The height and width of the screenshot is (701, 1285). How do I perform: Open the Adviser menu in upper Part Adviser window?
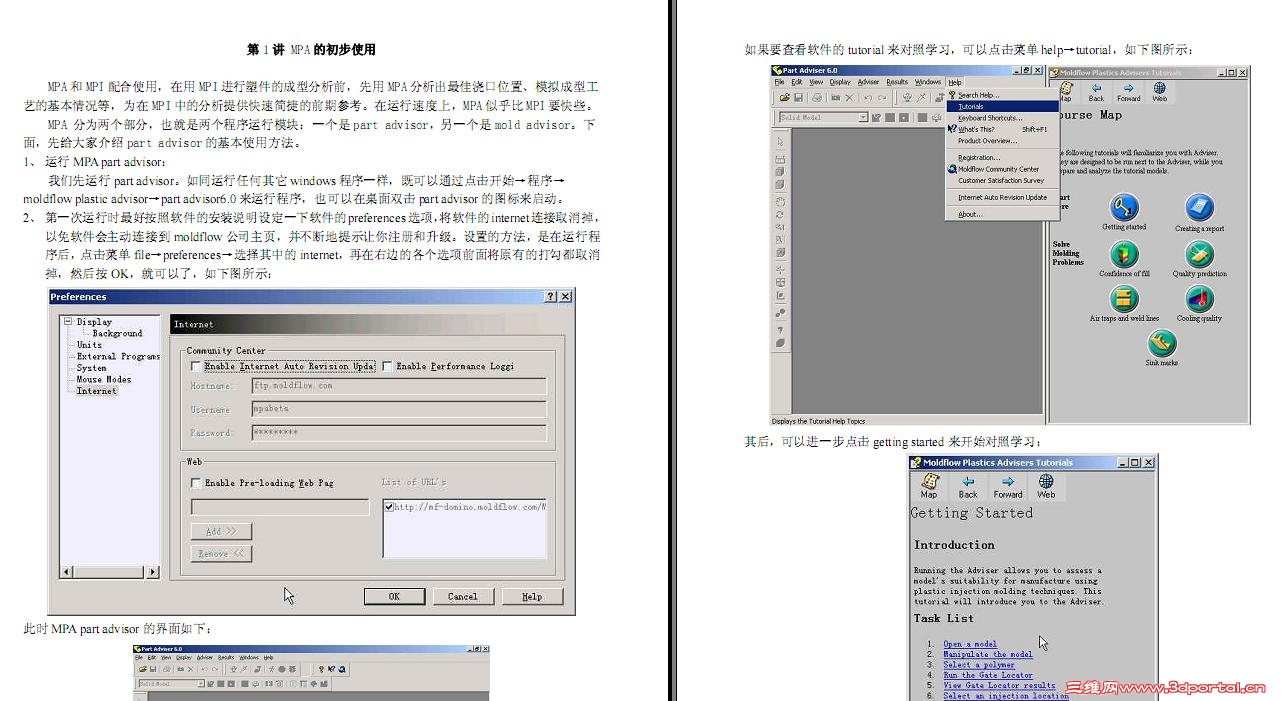pos(868,82)
